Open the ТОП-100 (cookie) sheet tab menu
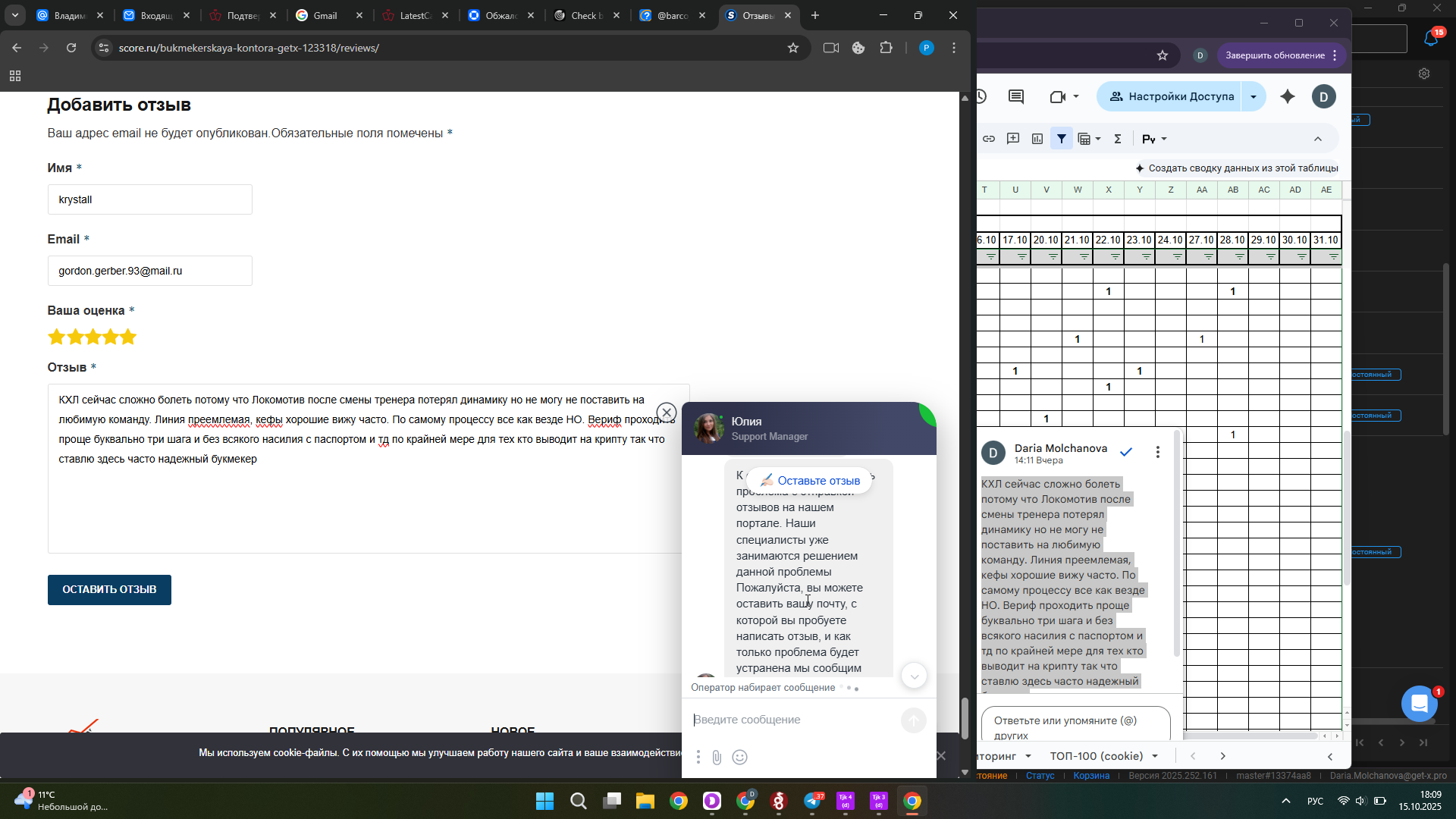Viewport: 1456px width, 819px height. pos(1155,756)
